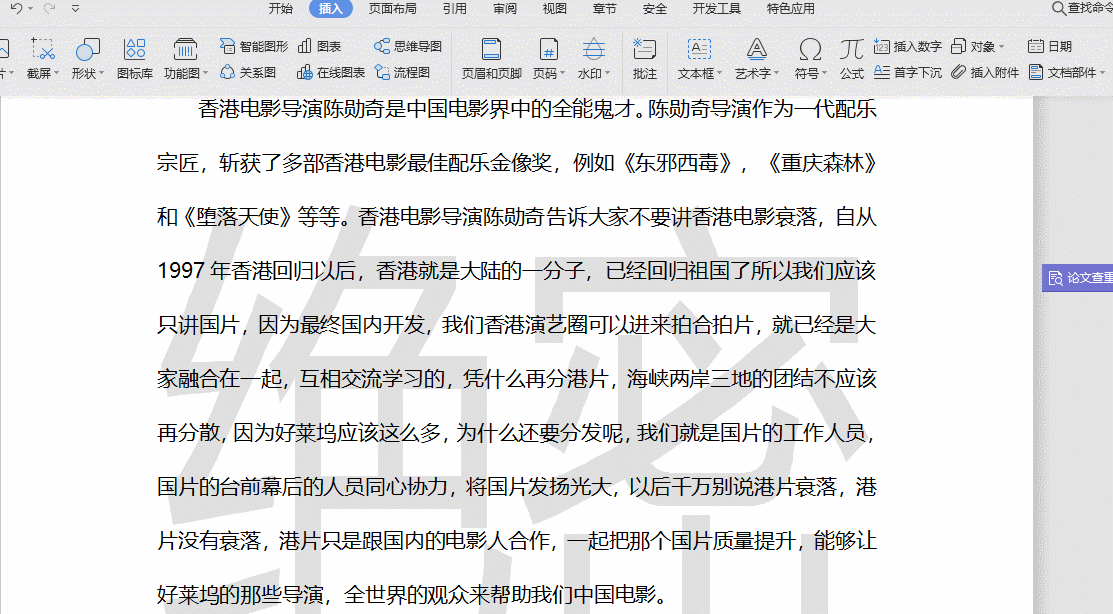Open the 视图 tab

[x=554, y=9]
